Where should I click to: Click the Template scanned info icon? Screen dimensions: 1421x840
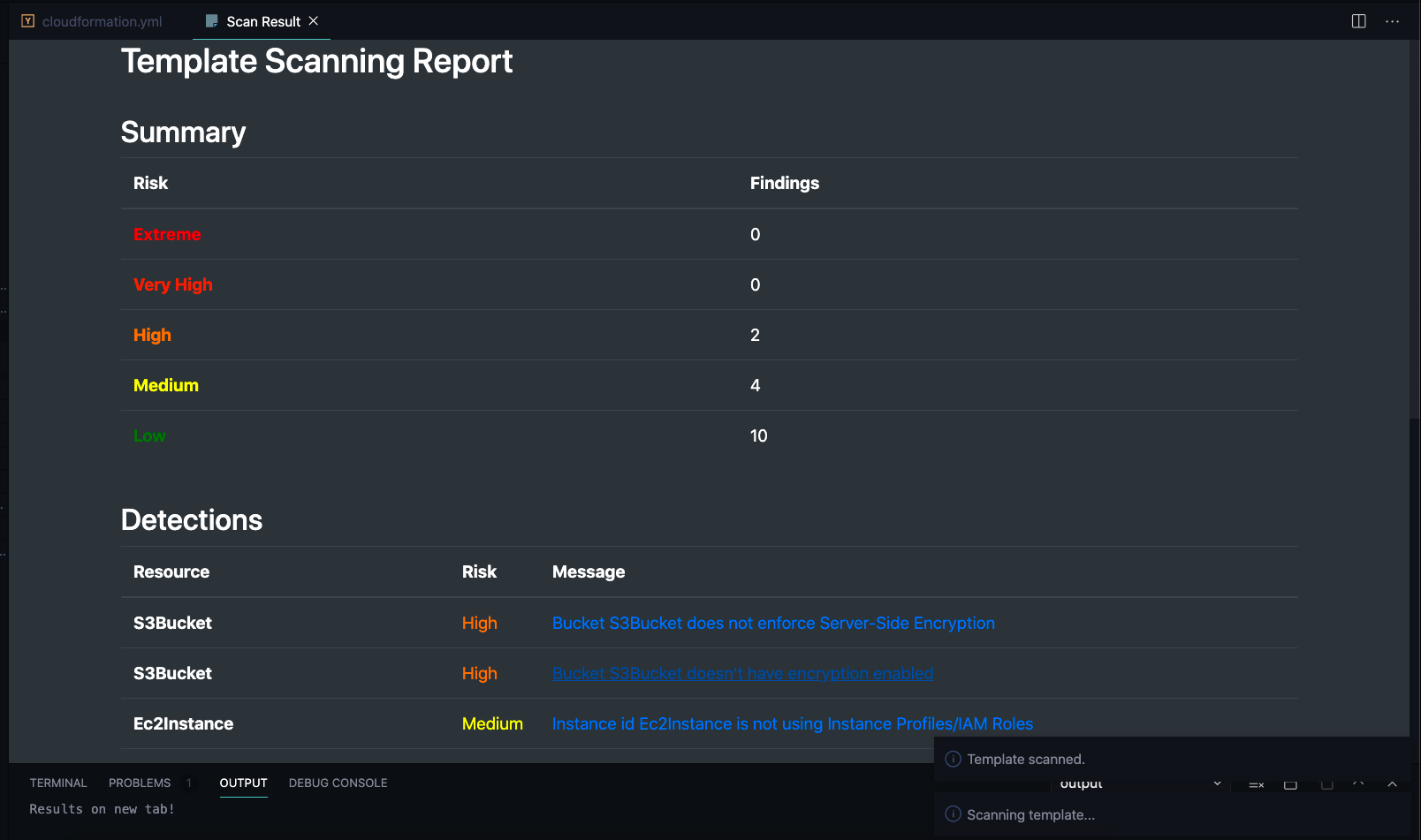(x=954, y=759)
